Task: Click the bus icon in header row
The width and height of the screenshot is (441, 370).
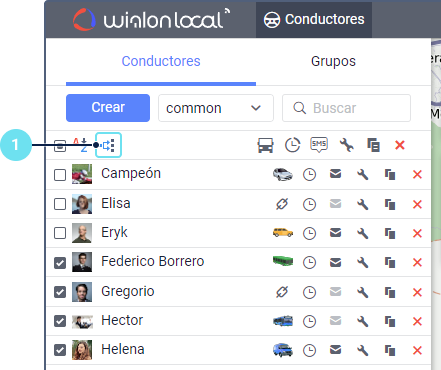Action: tap(265, 145)
